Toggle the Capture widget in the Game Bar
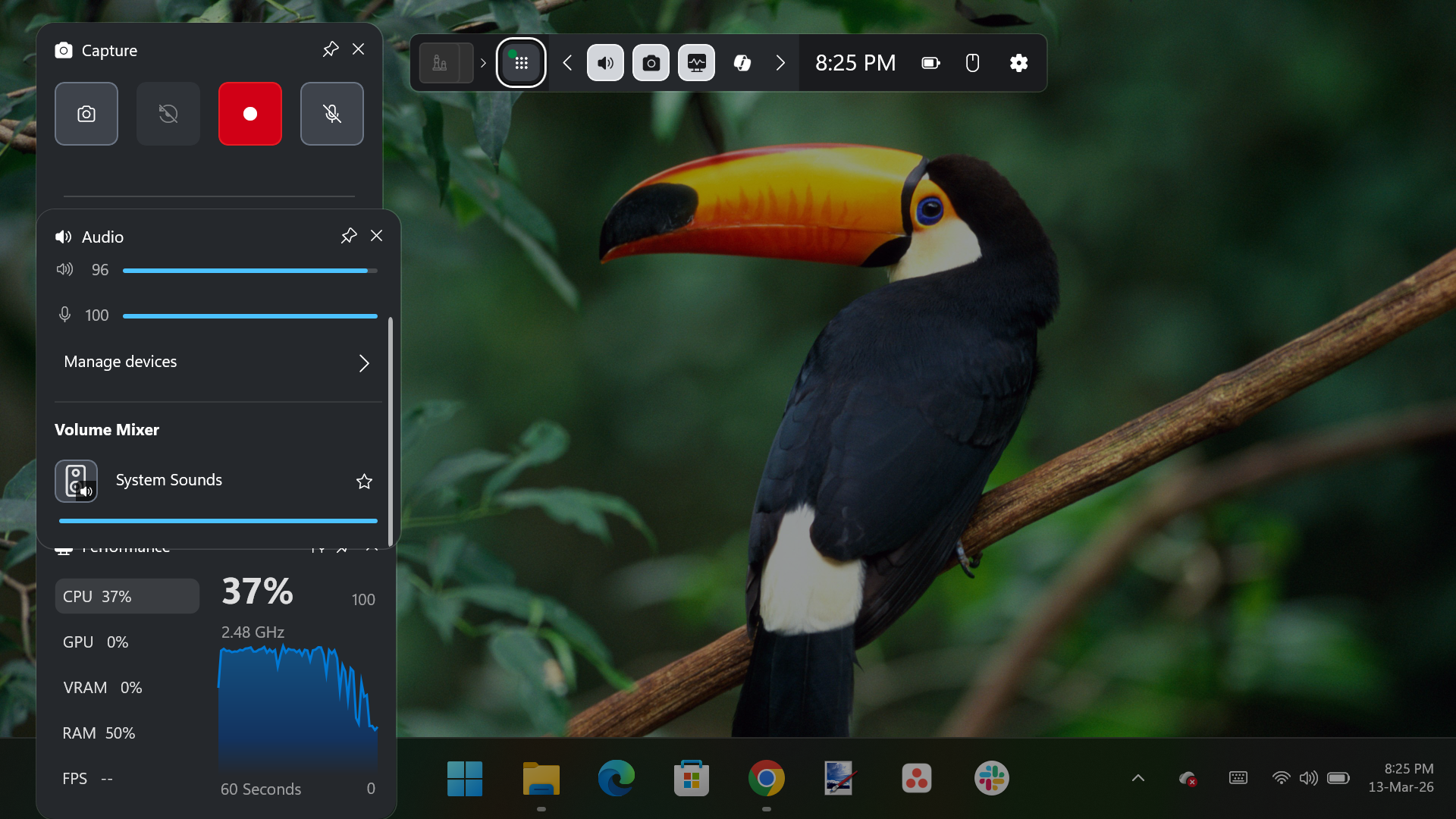Screen dimensions: 1456x819 tap(651, 63)
